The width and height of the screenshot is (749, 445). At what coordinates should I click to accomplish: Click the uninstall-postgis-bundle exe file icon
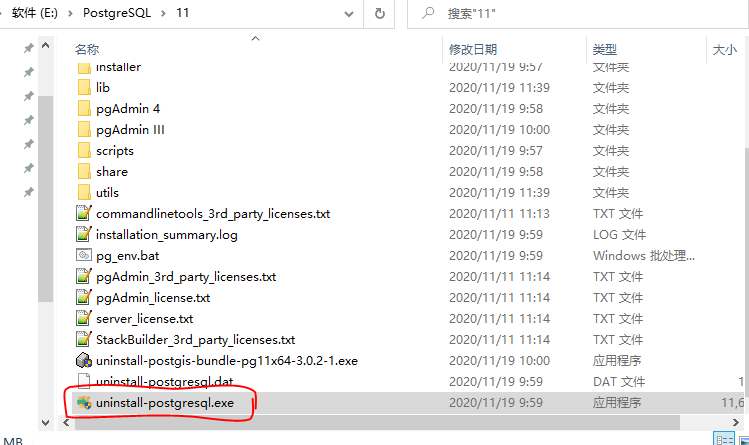pos(84,361)
